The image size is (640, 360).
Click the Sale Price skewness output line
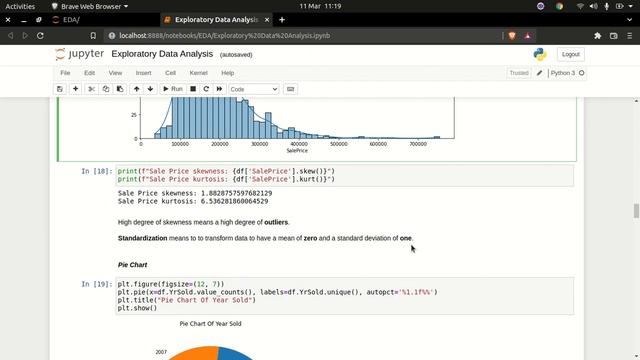click(x=195, y=193)
